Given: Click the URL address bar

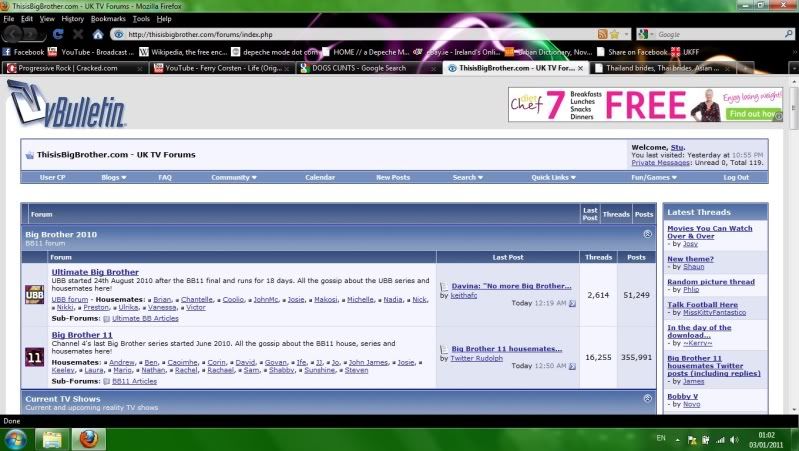Looking at the screenshot, I should (x=357, y=34).
